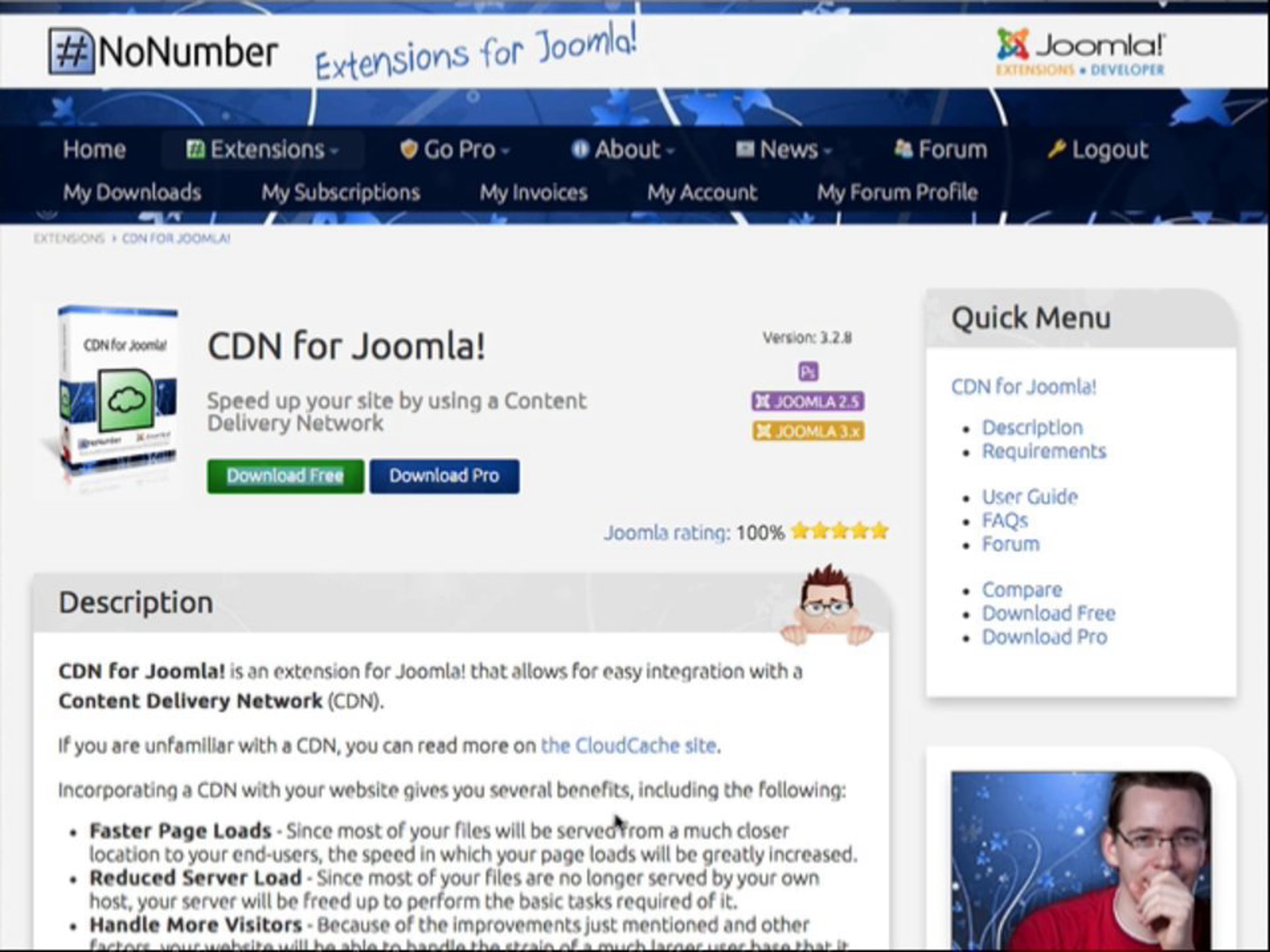
Task: Click the five-star rating icons
Action: tap(839, 532)
